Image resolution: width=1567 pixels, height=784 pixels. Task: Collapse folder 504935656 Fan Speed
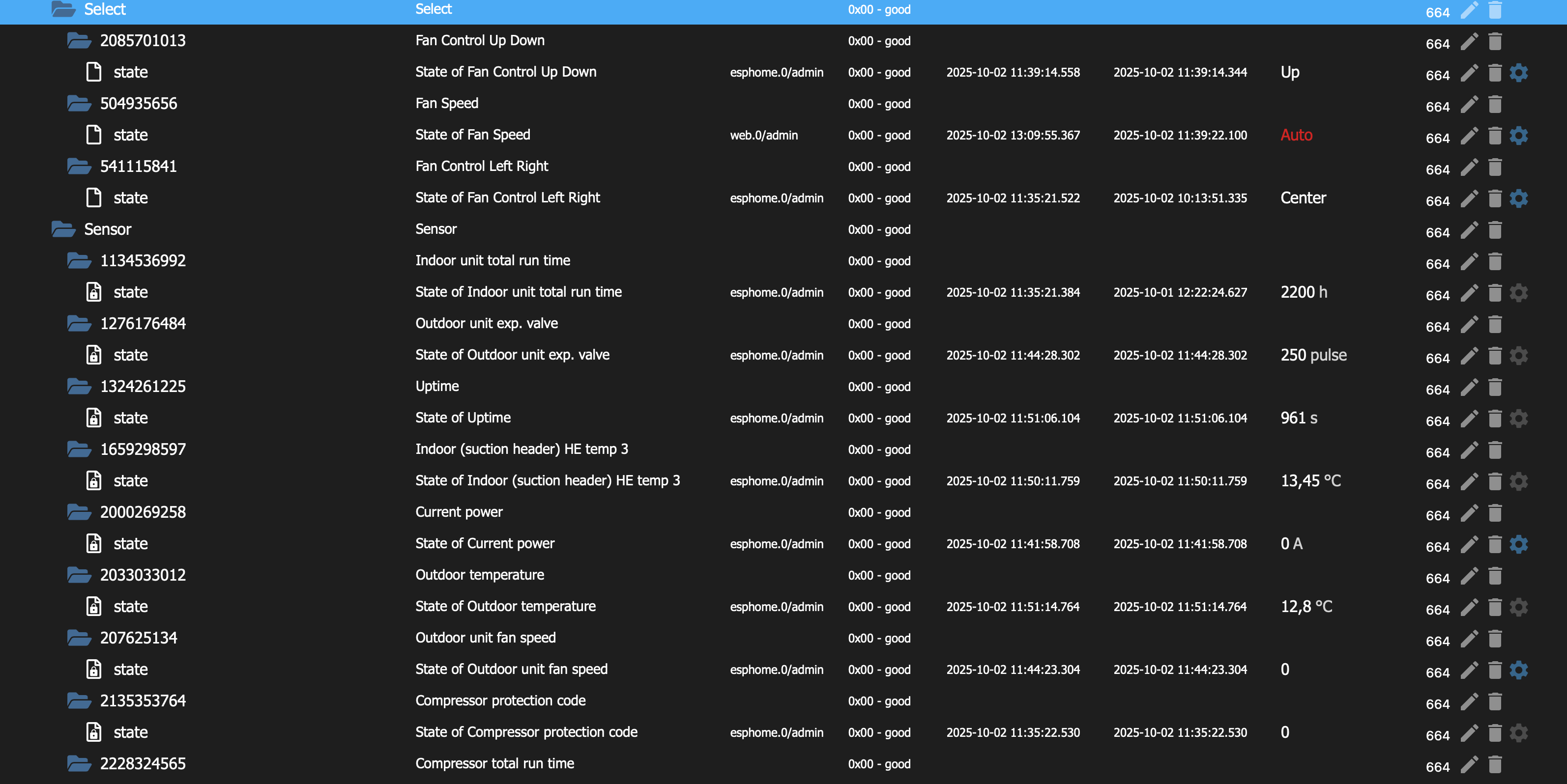[x=79, y=103]
